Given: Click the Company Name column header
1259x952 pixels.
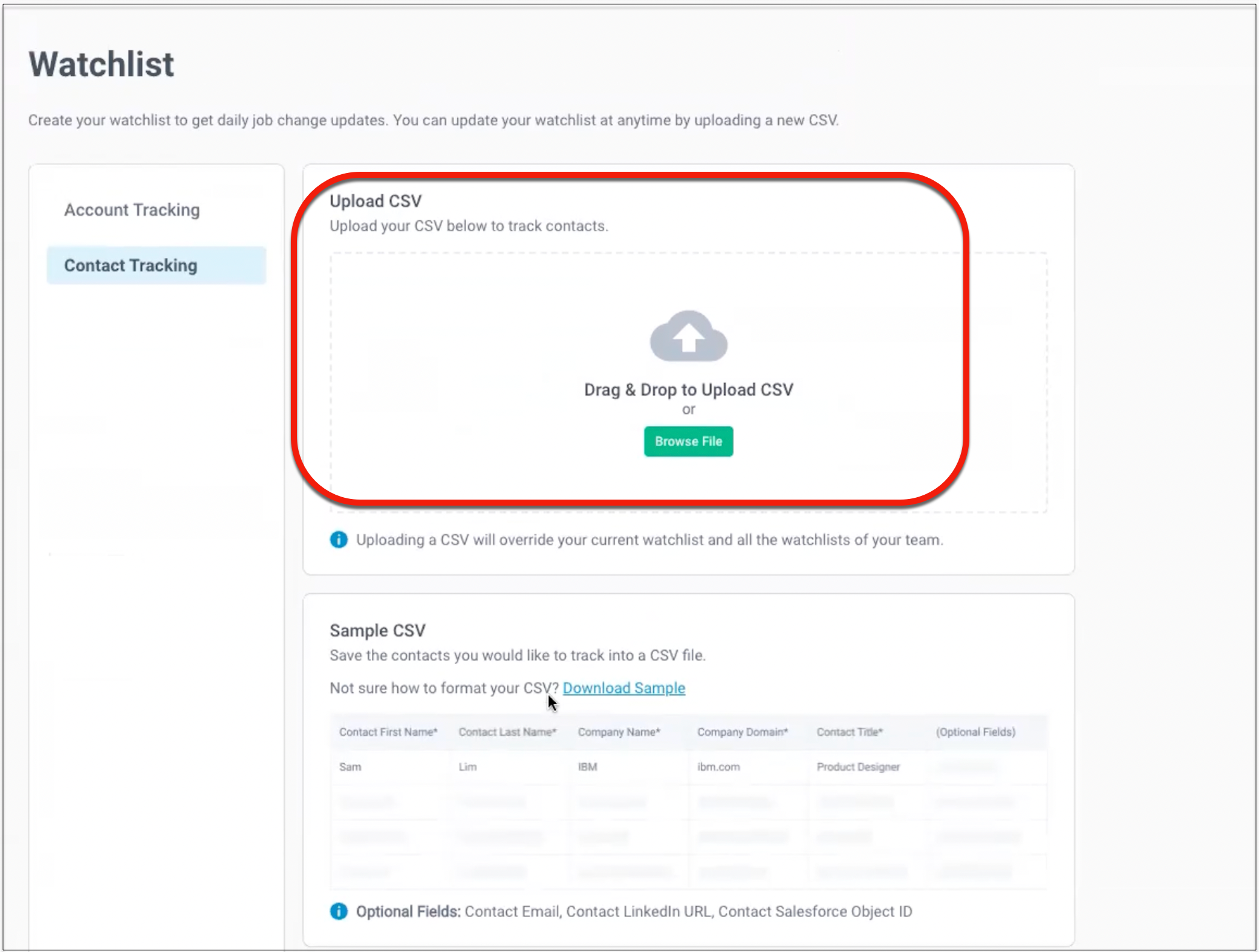Looking at the screenshot, I should tap(619, 732).
